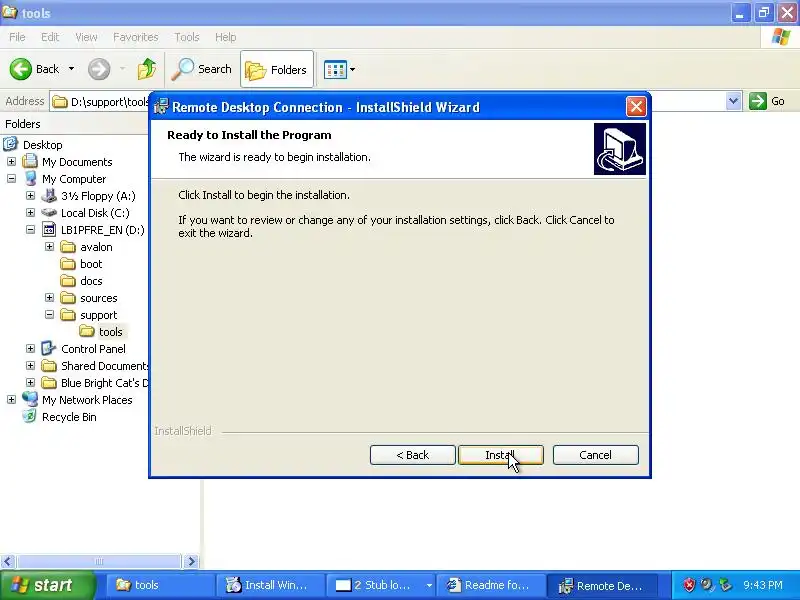Open the Back history dropdown arrow
800x600 pixels.
tap(71, 69)
